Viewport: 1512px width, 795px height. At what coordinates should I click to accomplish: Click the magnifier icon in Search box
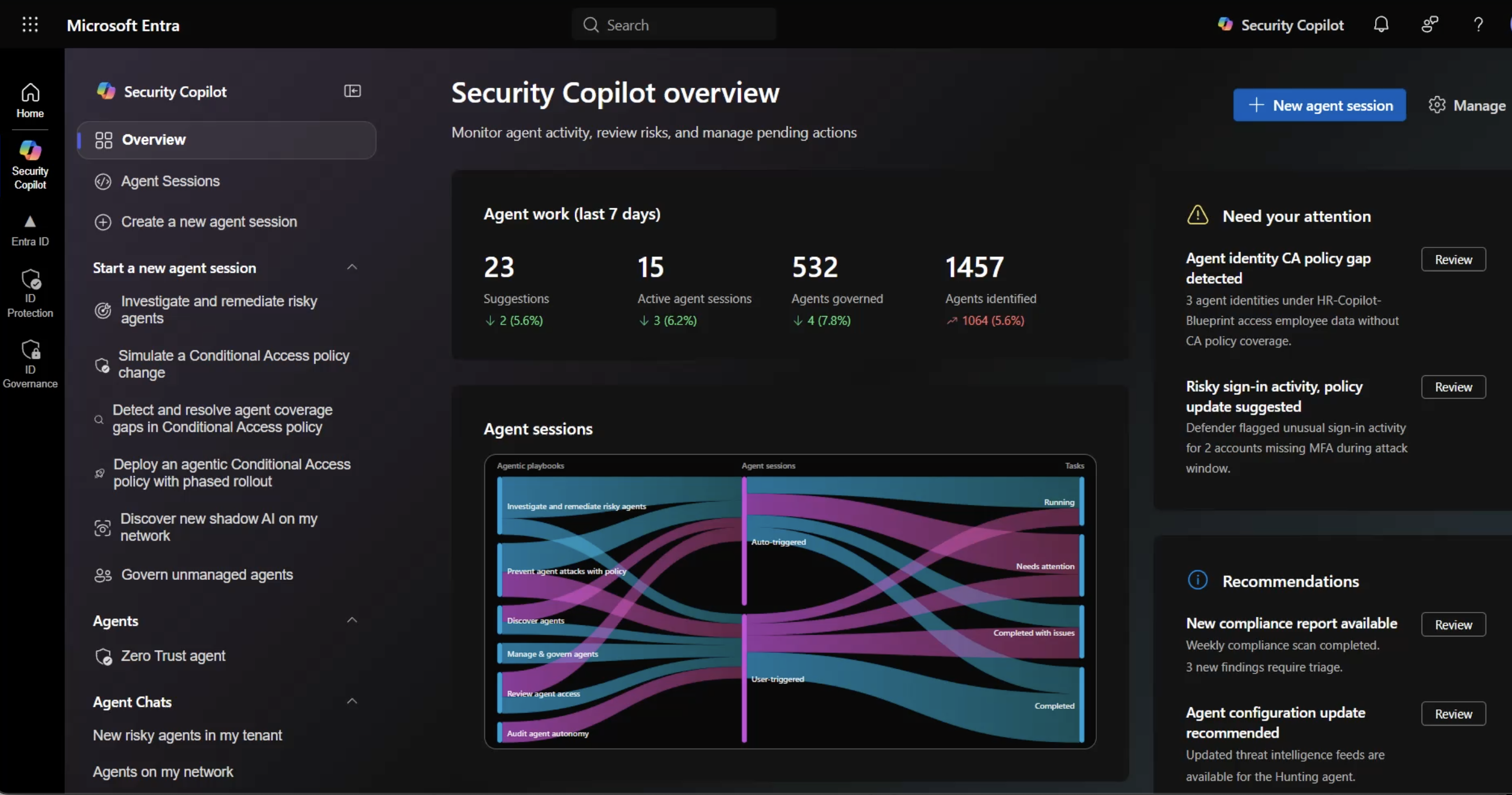click(591, 25)
